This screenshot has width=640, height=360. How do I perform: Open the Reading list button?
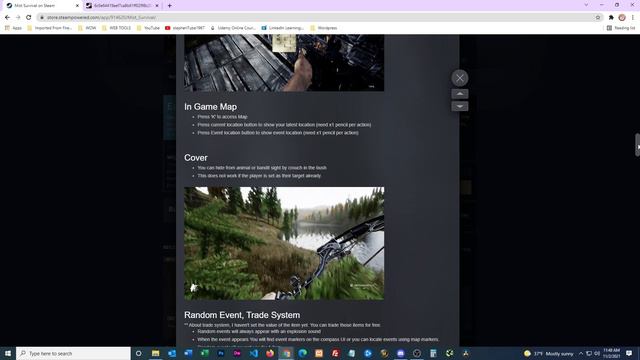click(x=621, y=28)
